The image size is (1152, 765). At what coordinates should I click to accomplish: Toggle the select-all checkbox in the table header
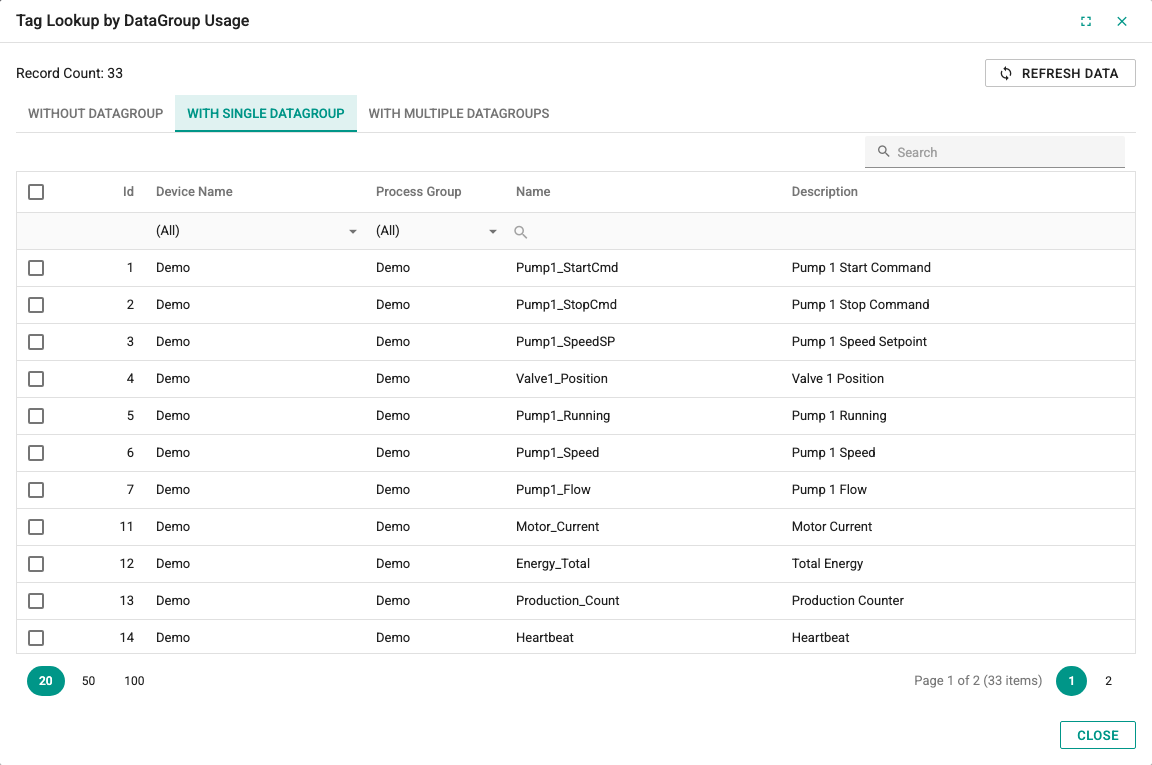[x=36, y=192]
